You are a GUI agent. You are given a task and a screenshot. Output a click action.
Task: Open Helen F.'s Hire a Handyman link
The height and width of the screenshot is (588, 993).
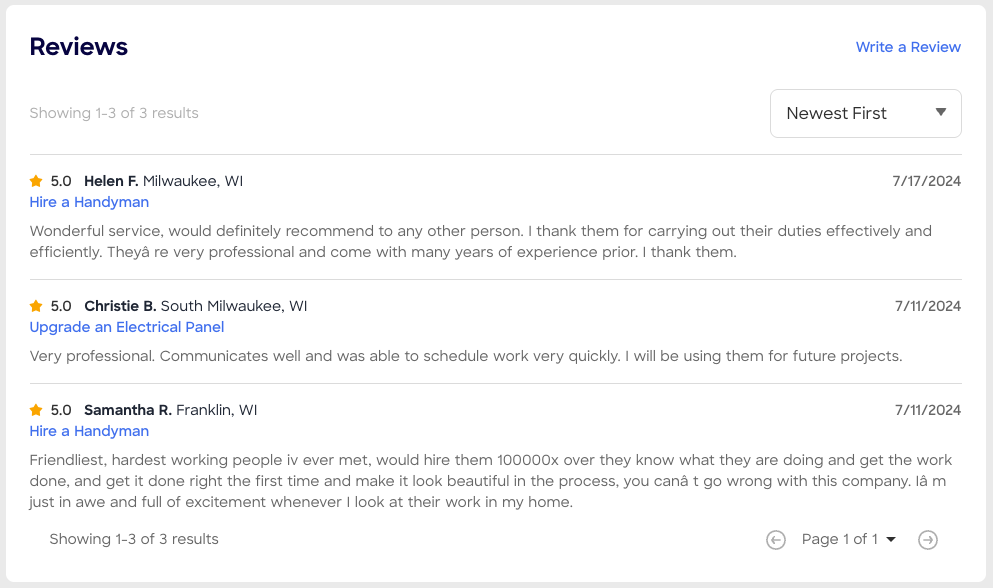[89, 202]
